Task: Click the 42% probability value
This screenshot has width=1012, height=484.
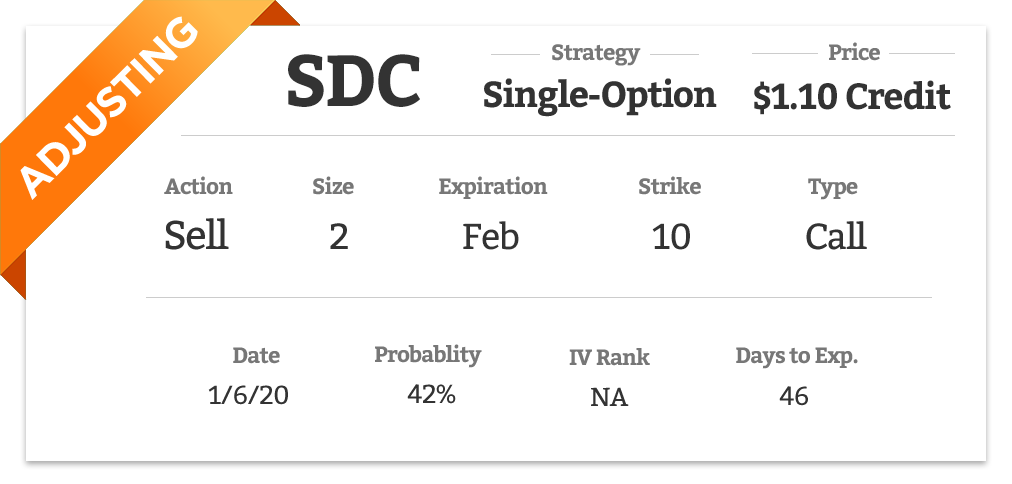Action: click(431, 394)
